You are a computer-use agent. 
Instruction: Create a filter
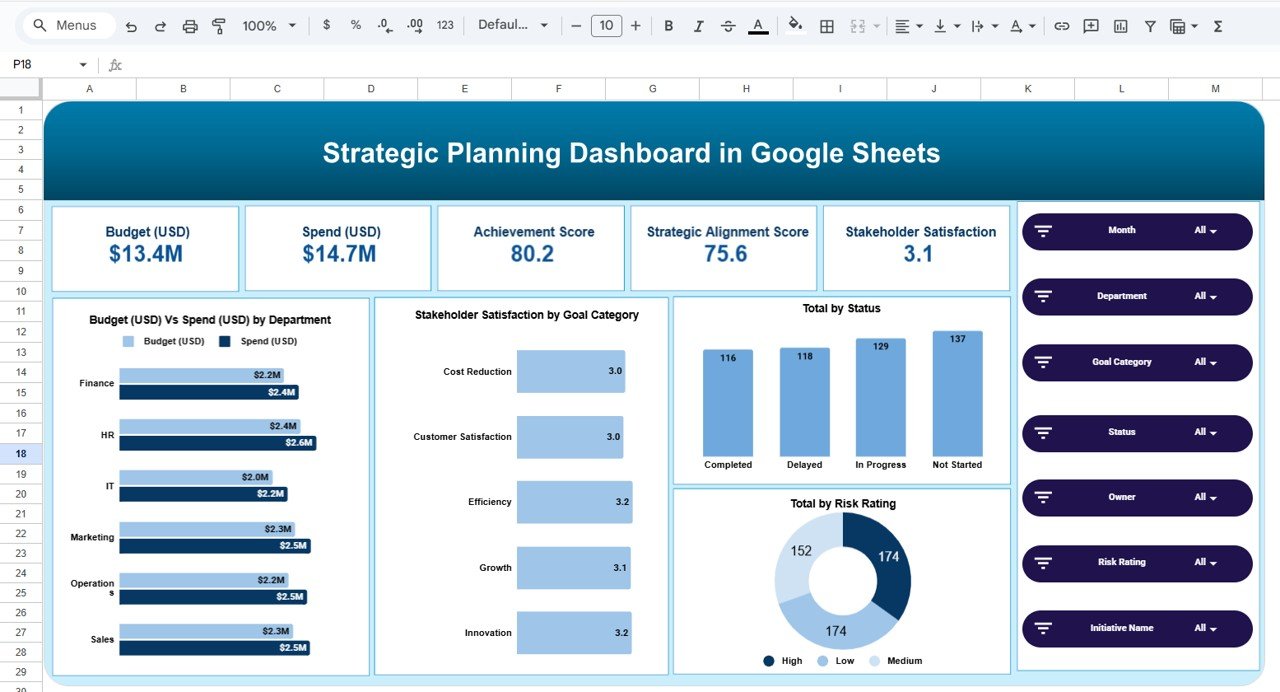[1150, 26]
